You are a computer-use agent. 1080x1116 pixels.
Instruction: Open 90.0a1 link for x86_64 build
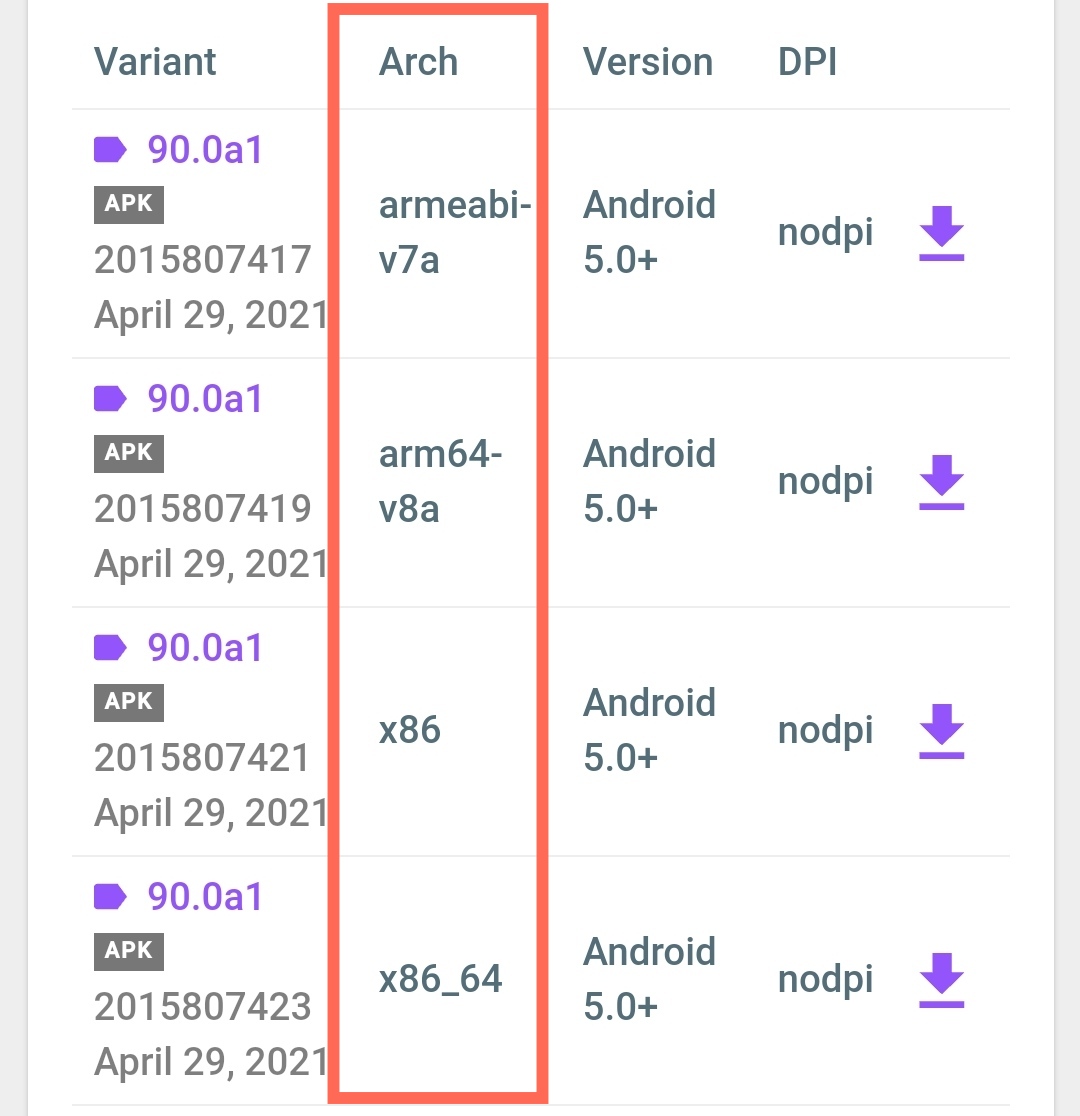point(205,897)
